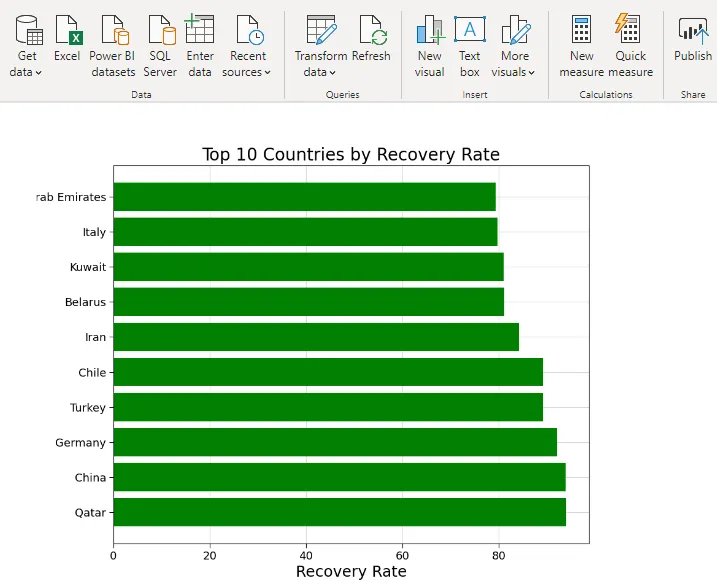717x585 pixels.
Task: Open the More visuals dropdown
Action: (x=514, y=72)
